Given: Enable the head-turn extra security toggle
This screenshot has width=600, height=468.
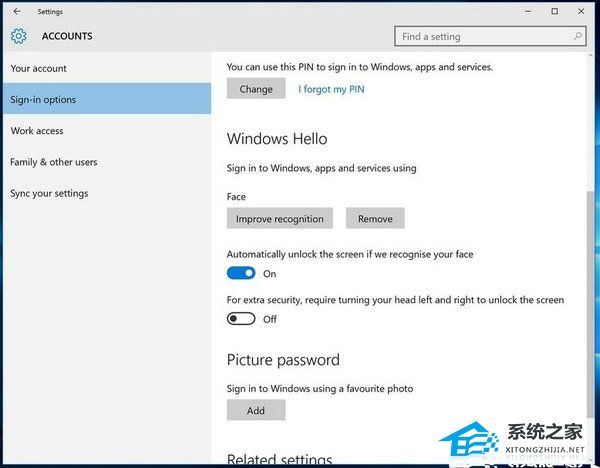Looking at the screenshot, I should tap(241, 319).
